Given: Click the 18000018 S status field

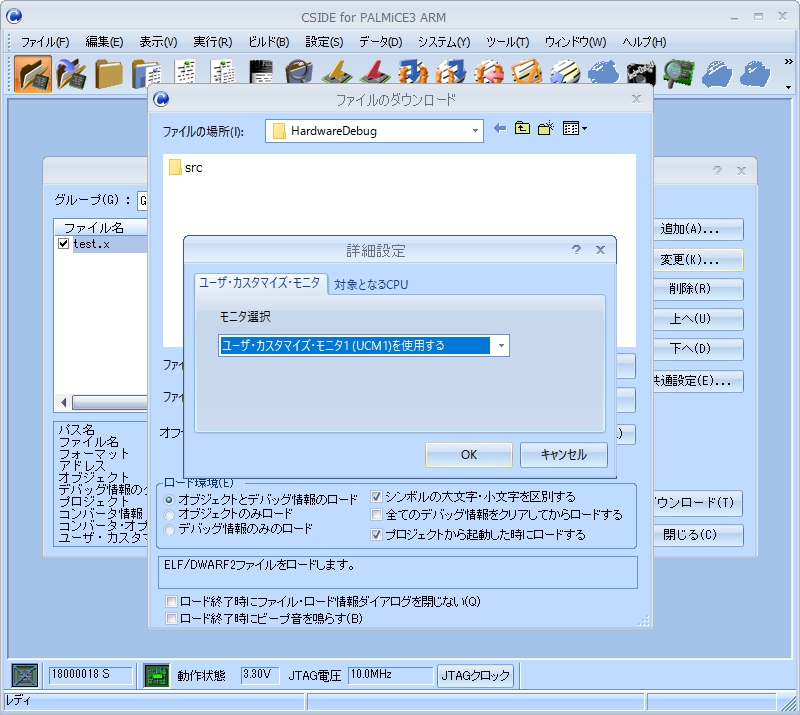Looking at the screenshot, I should 90,675.
